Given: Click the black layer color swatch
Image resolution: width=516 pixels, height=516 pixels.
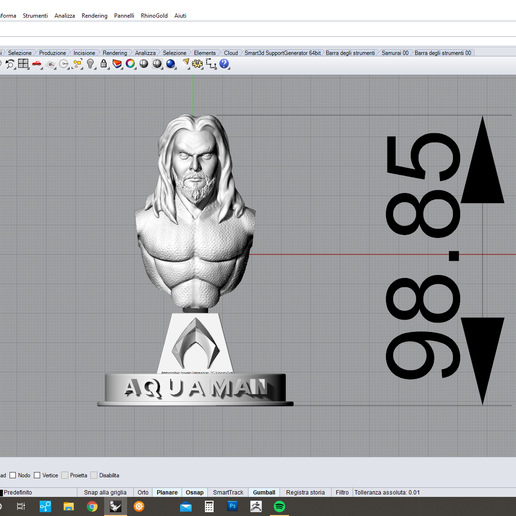Looking at the screenshot, I should click(1, 493).
